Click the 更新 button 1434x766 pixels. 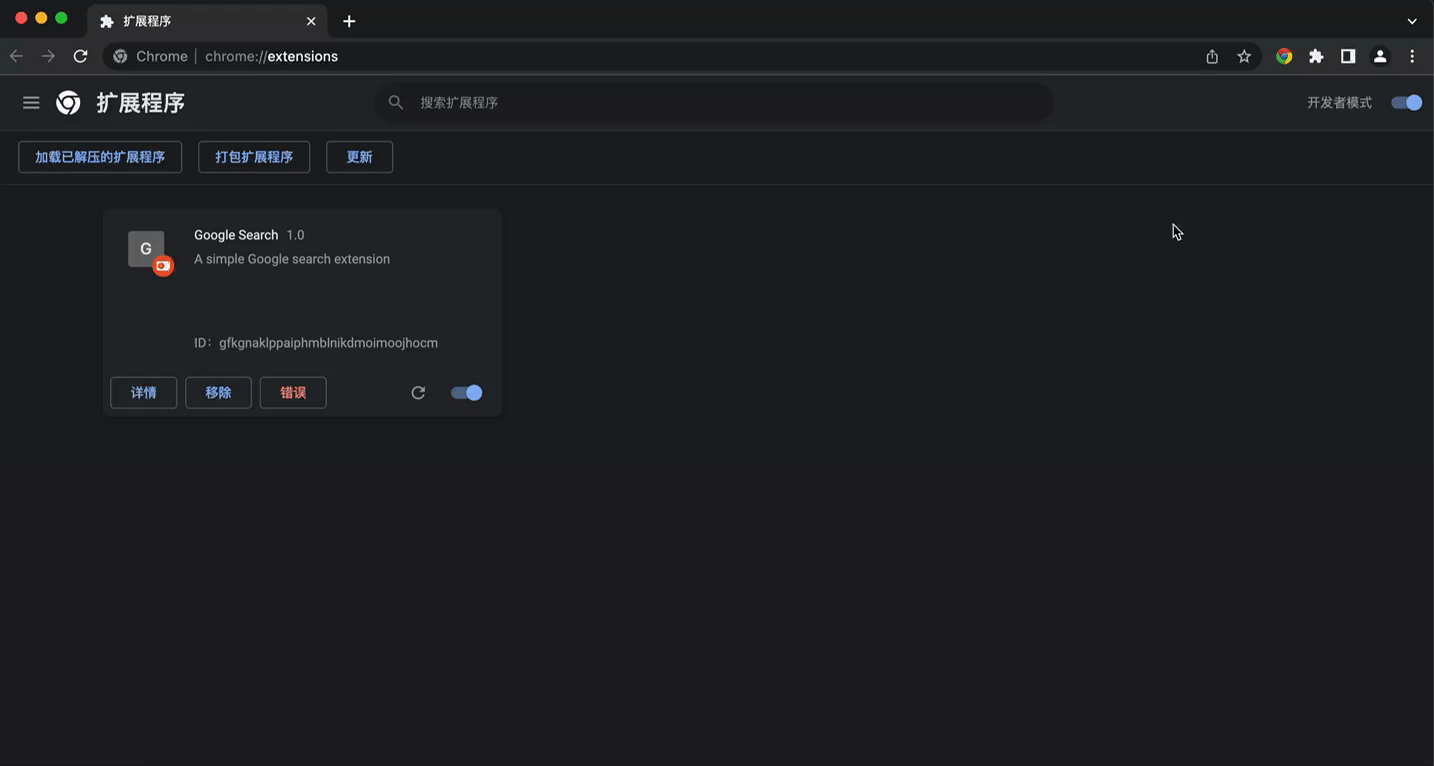(x=359, y=157)
